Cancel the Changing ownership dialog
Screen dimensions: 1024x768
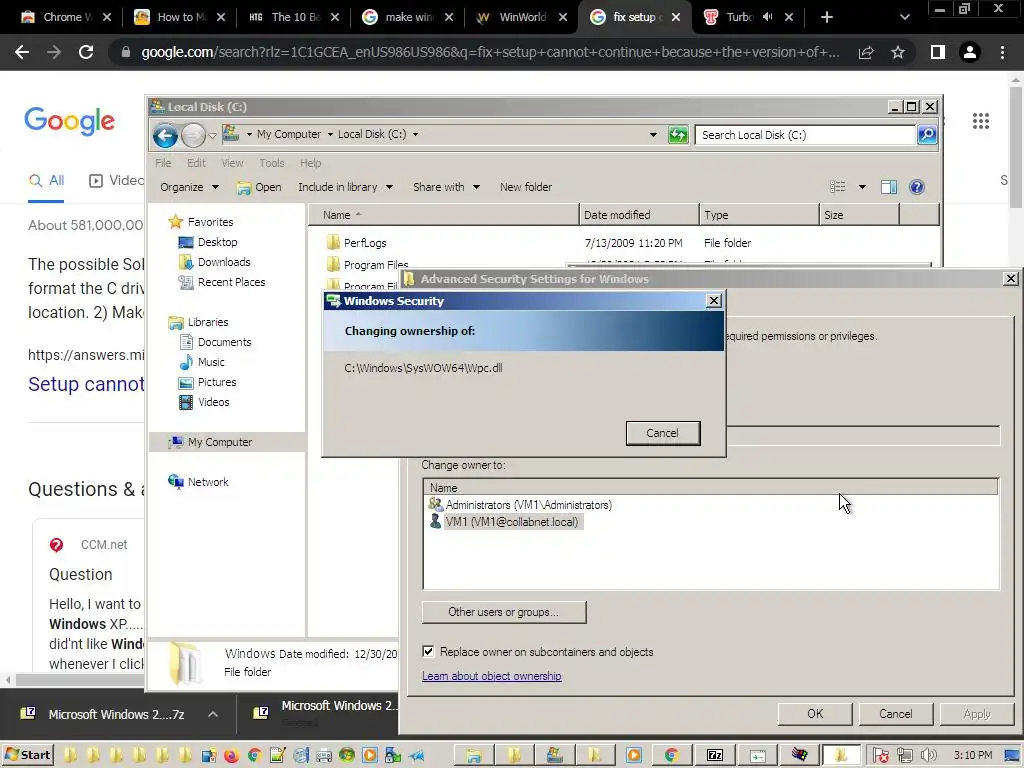point(662,433)
